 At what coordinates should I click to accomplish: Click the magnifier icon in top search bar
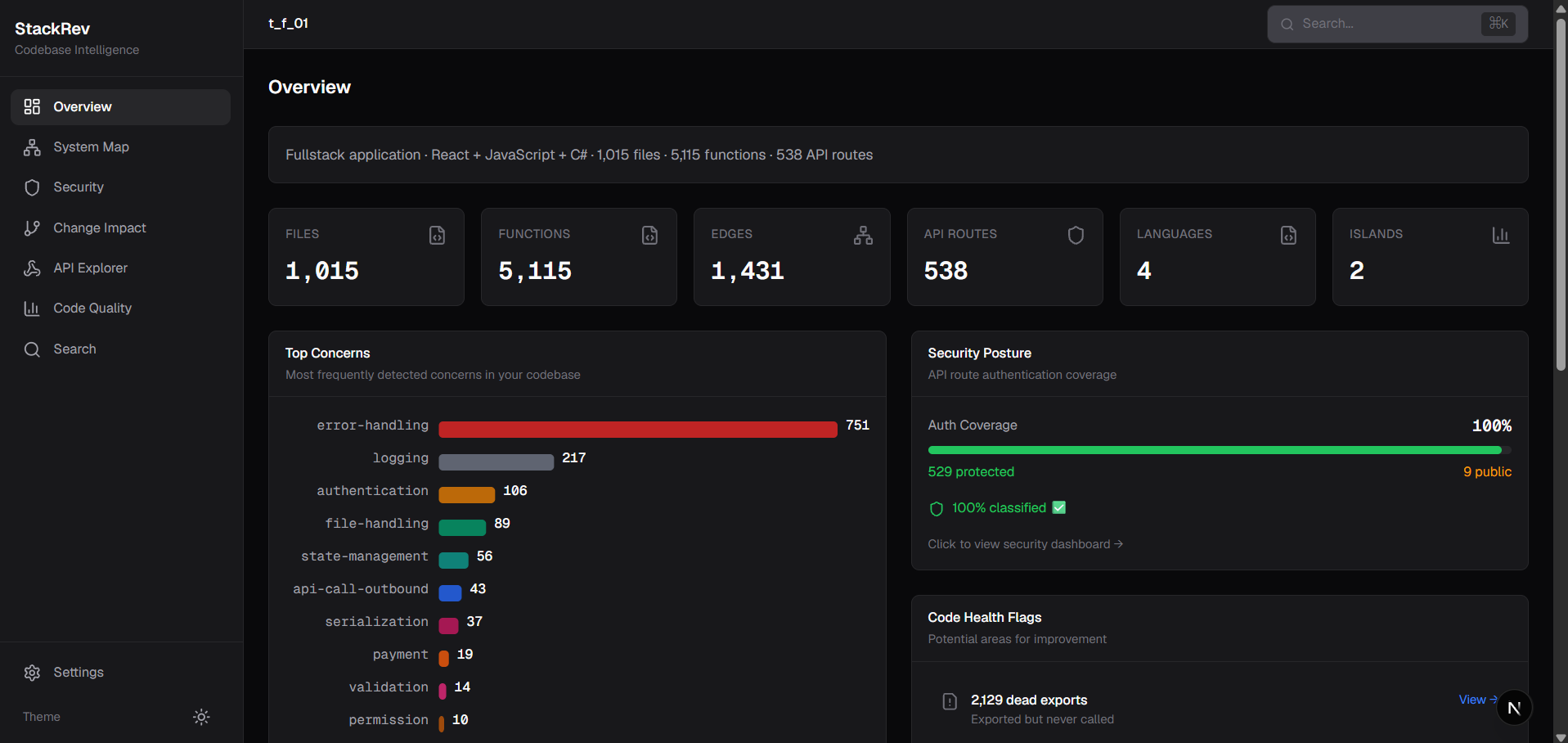tap(1287, 25)
